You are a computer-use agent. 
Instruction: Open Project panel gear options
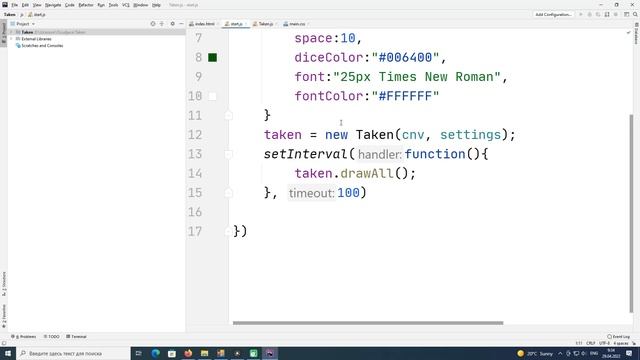click(x=172, y=24)
